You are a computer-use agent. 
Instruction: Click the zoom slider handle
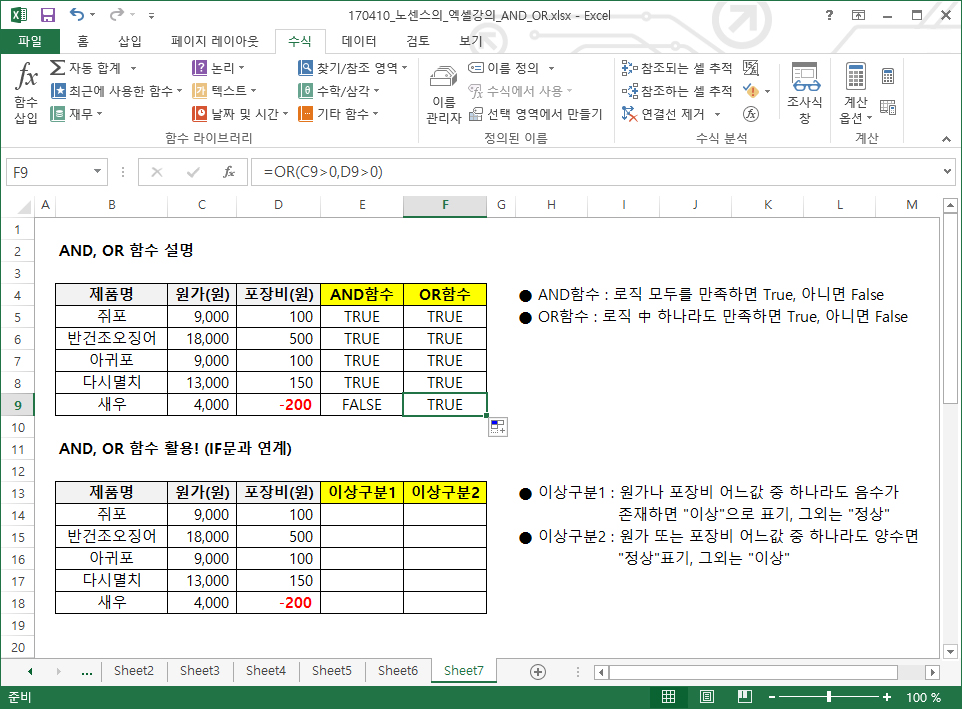pyautogui.click(x=829, y=697)
